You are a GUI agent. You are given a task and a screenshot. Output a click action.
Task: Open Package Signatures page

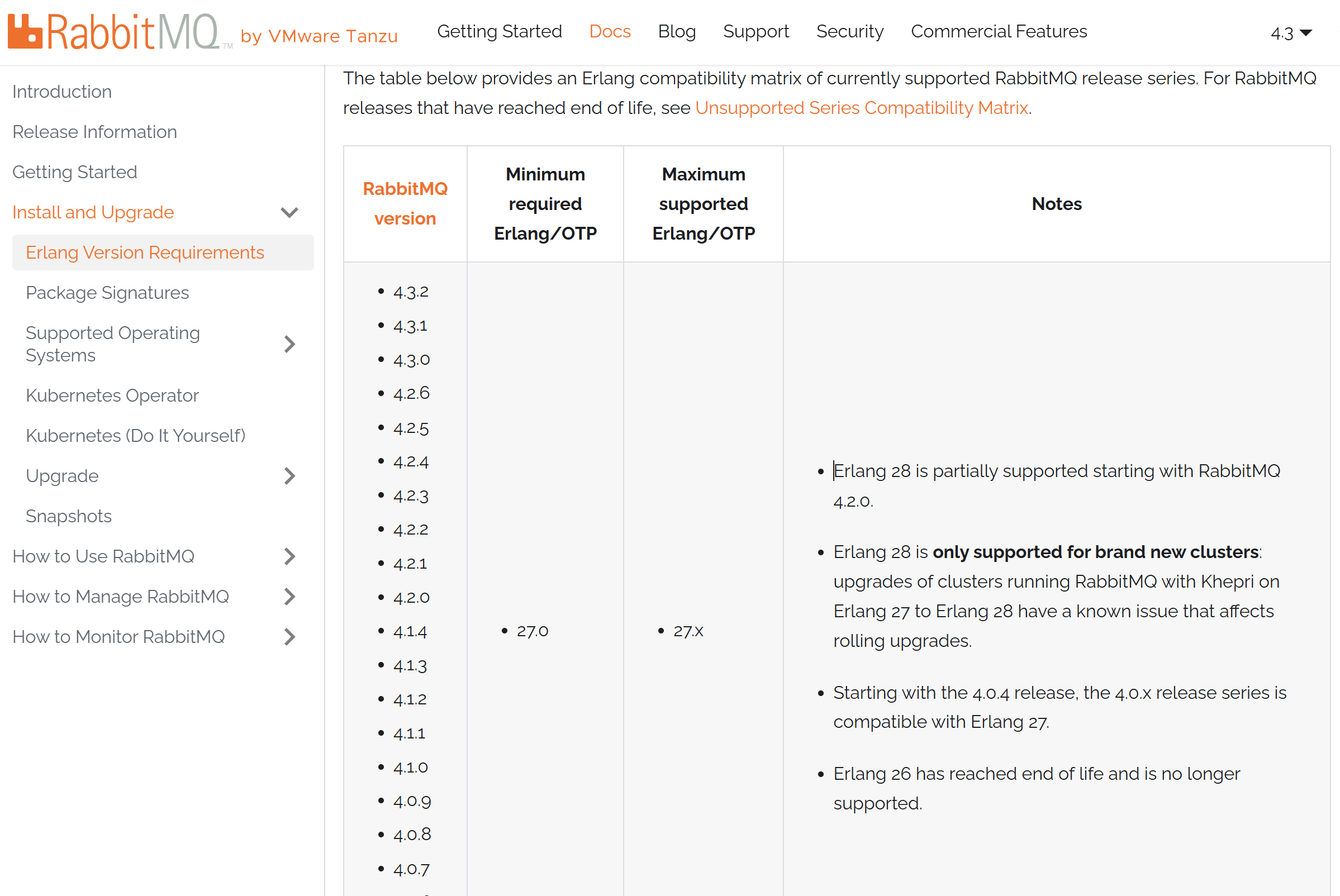coord(107,293)
